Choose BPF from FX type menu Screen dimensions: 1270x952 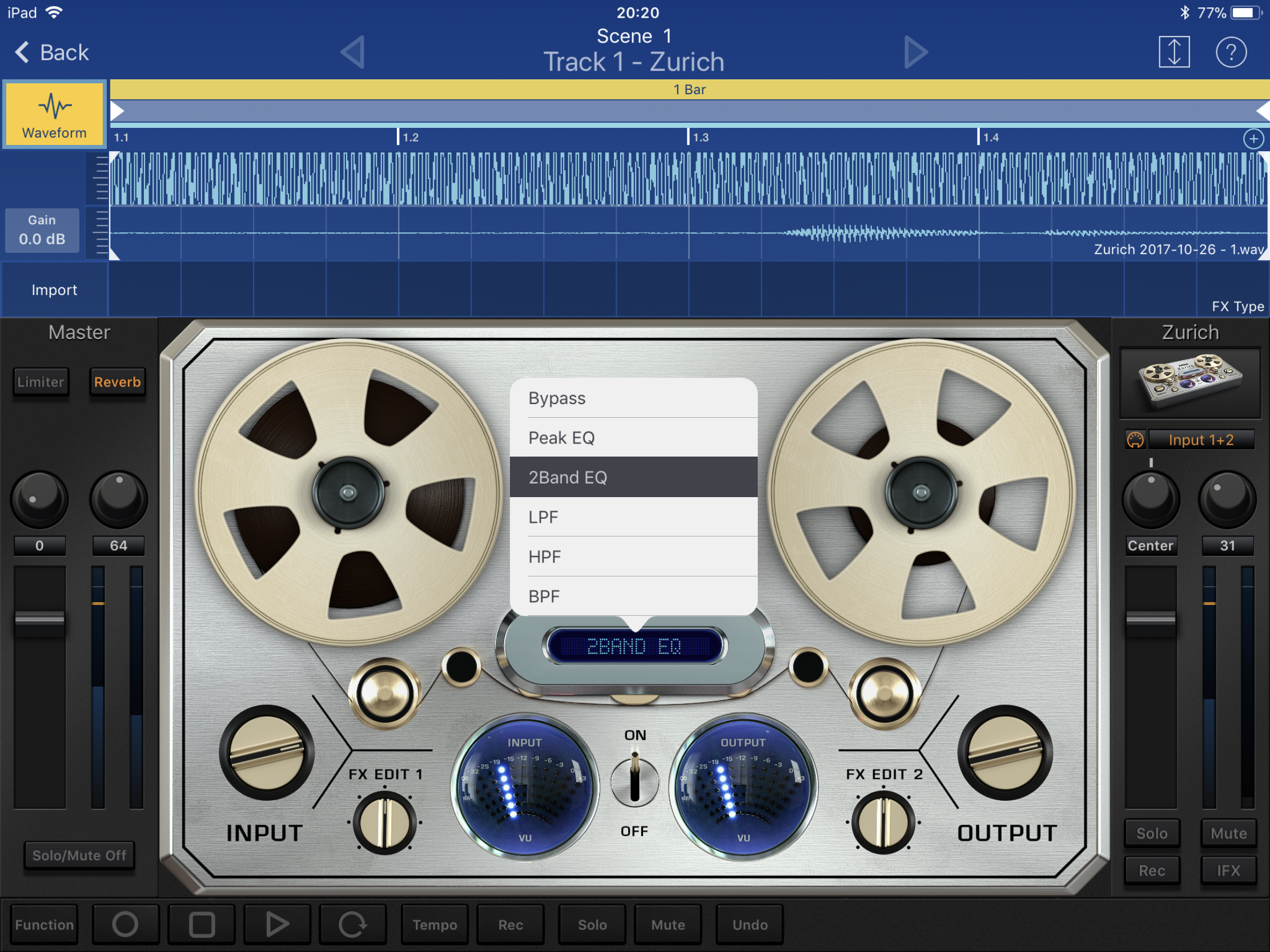click(633, 596)
